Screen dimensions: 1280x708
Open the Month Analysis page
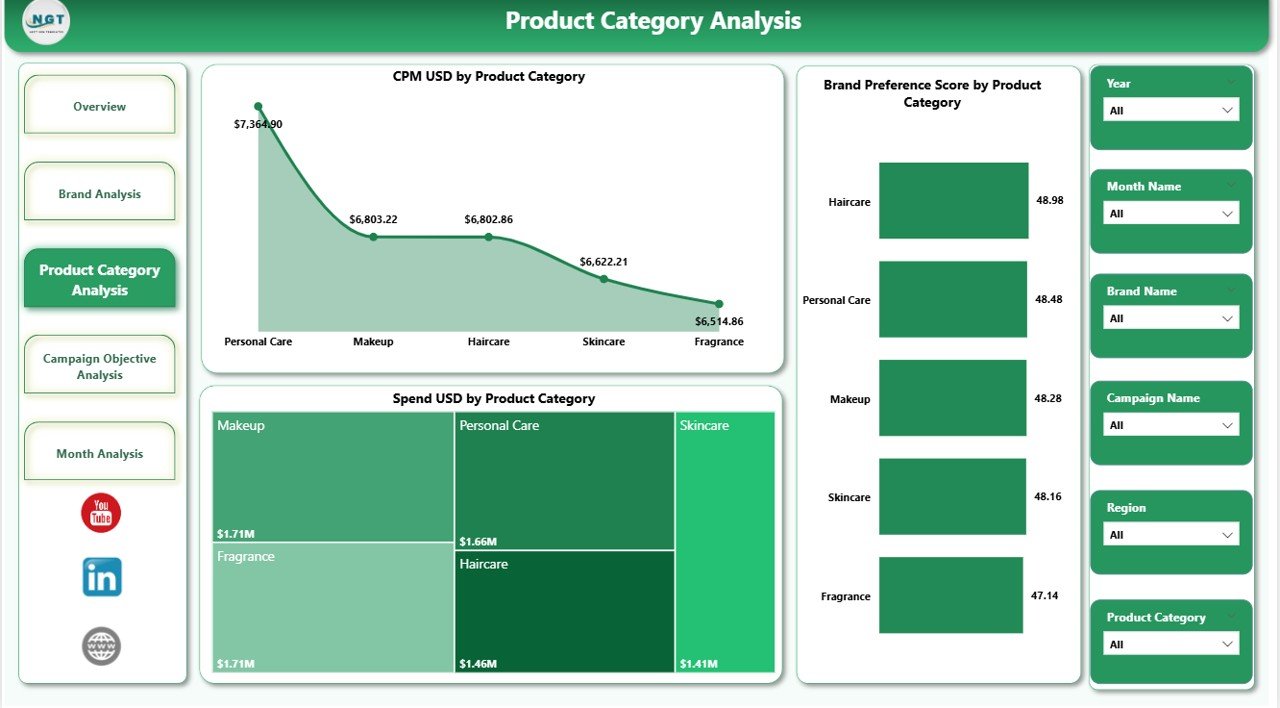[100, 453]
